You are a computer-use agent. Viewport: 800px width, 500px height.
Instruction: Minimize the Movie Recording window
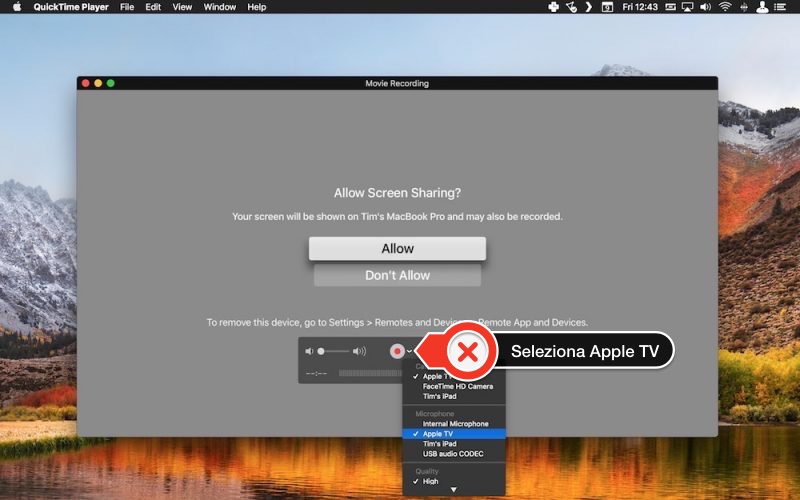(98, 83)
